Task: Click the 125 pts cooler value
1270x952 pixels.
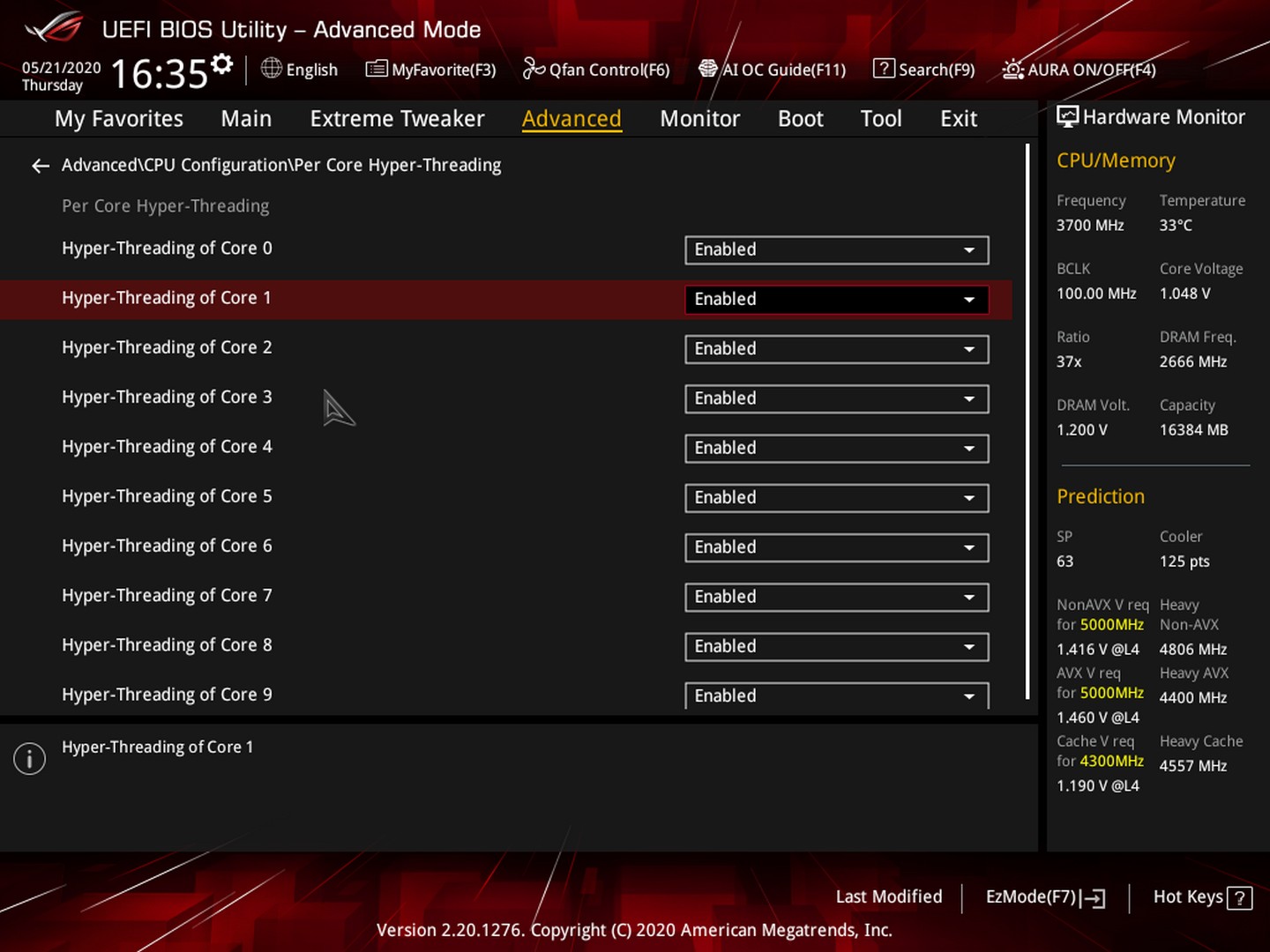Action: click(x=1184, y=562)
